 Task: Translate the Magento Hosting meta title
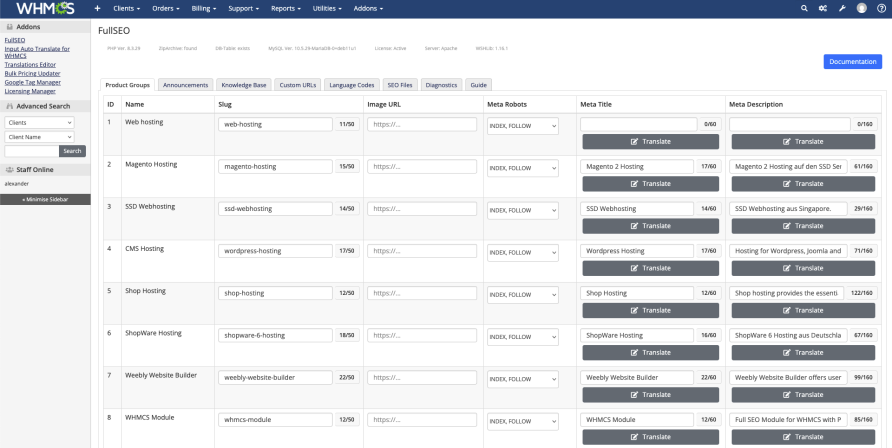[x=650, y=184]
